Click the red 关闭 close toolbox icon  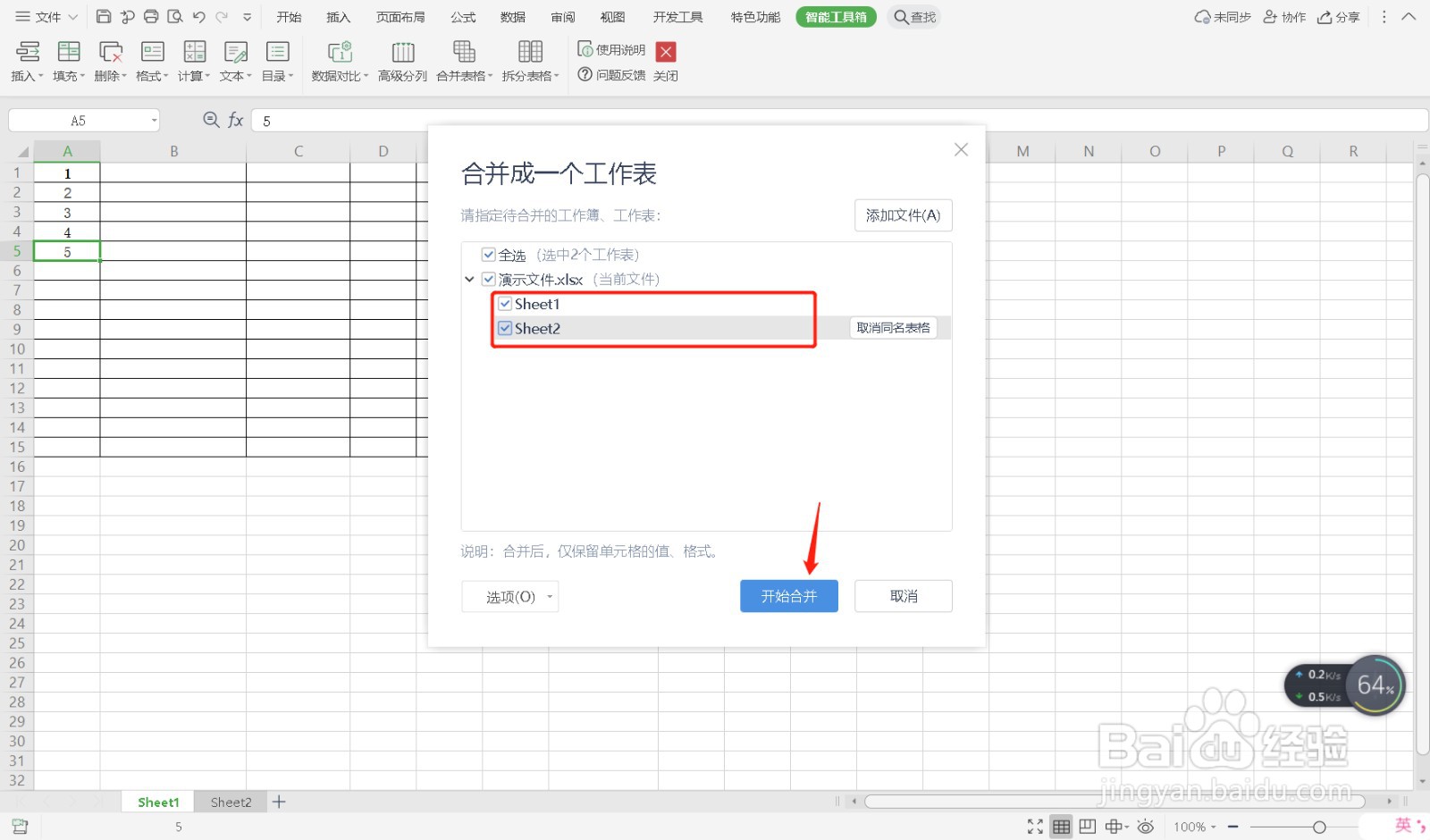(666, 52)
